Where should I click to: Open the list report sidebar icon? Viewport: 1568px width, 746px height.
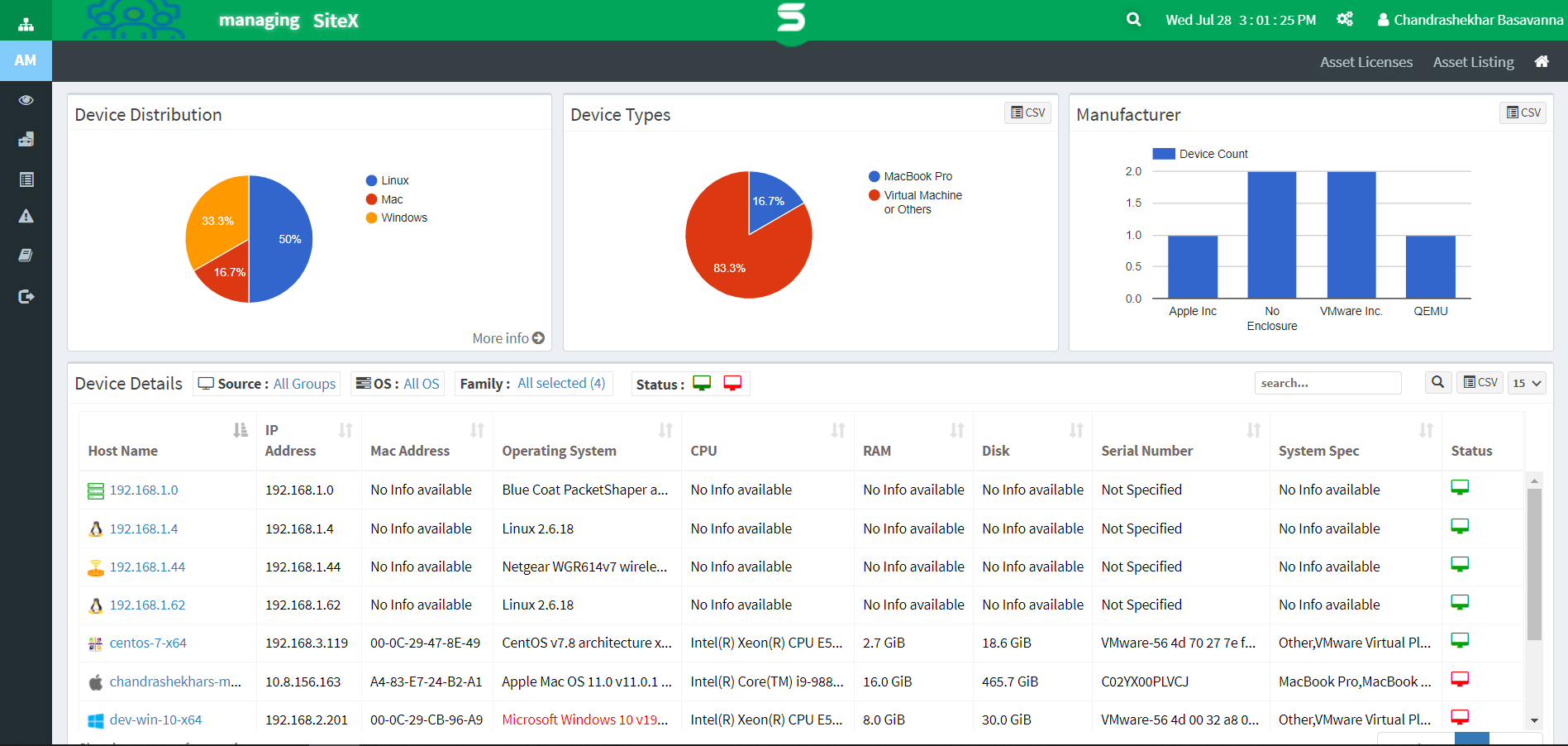pyautogui.click(x=26, y=179)
